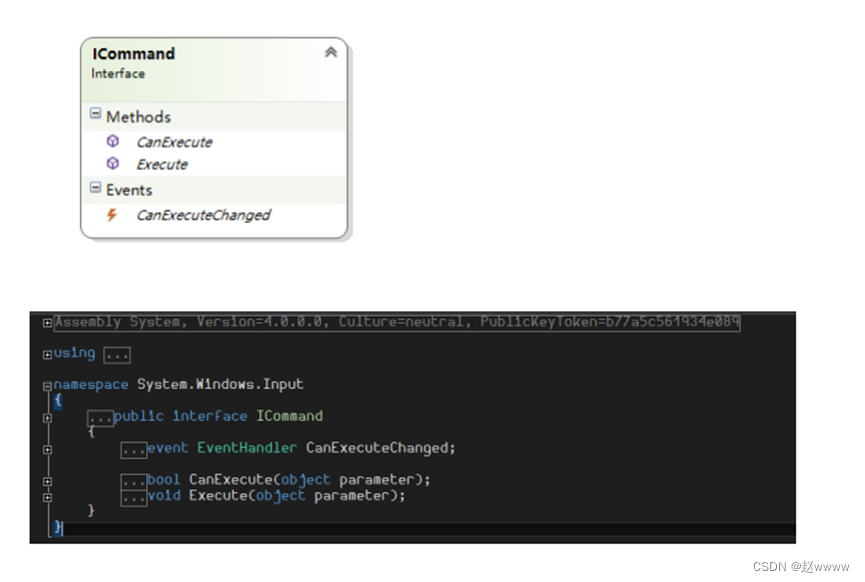Click the "..." before event EventHandler CanExecuteChanged
Screen dimensions: 865x582
132,449
